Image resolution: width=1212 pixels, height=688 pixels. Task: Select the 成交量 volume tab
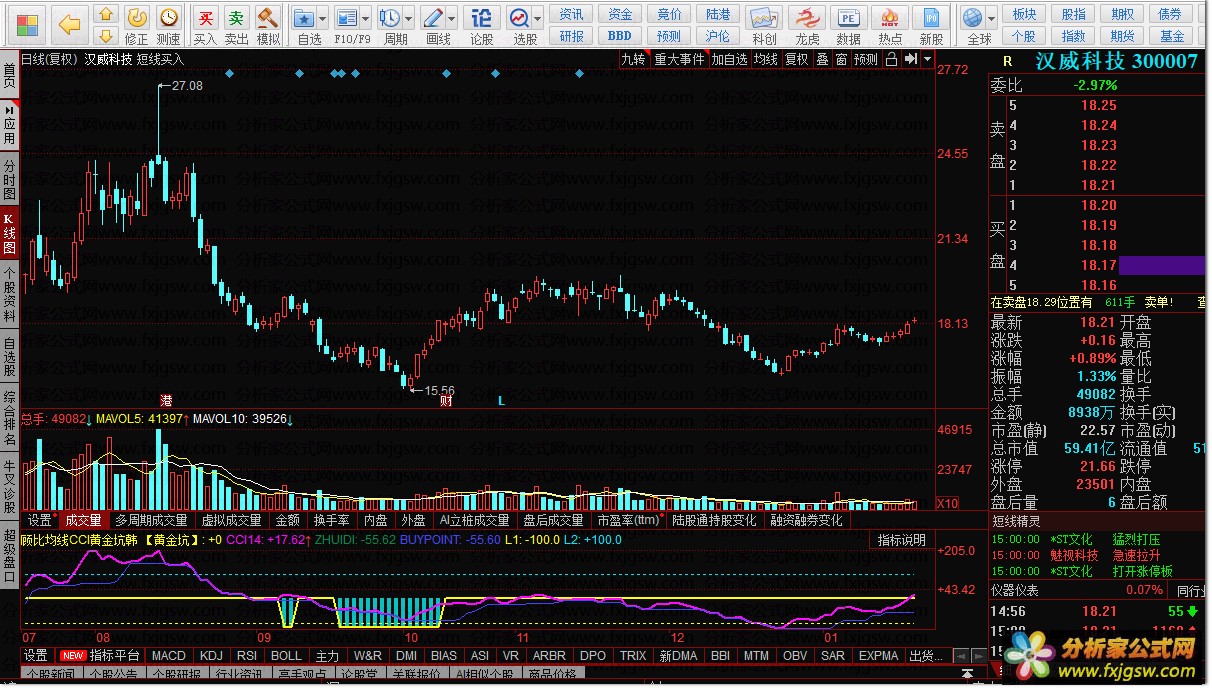[83, 520]
